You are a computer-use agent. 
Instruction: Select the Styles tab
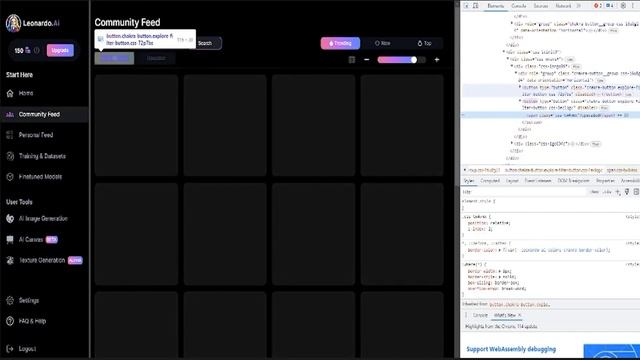[x=469, y=180]
